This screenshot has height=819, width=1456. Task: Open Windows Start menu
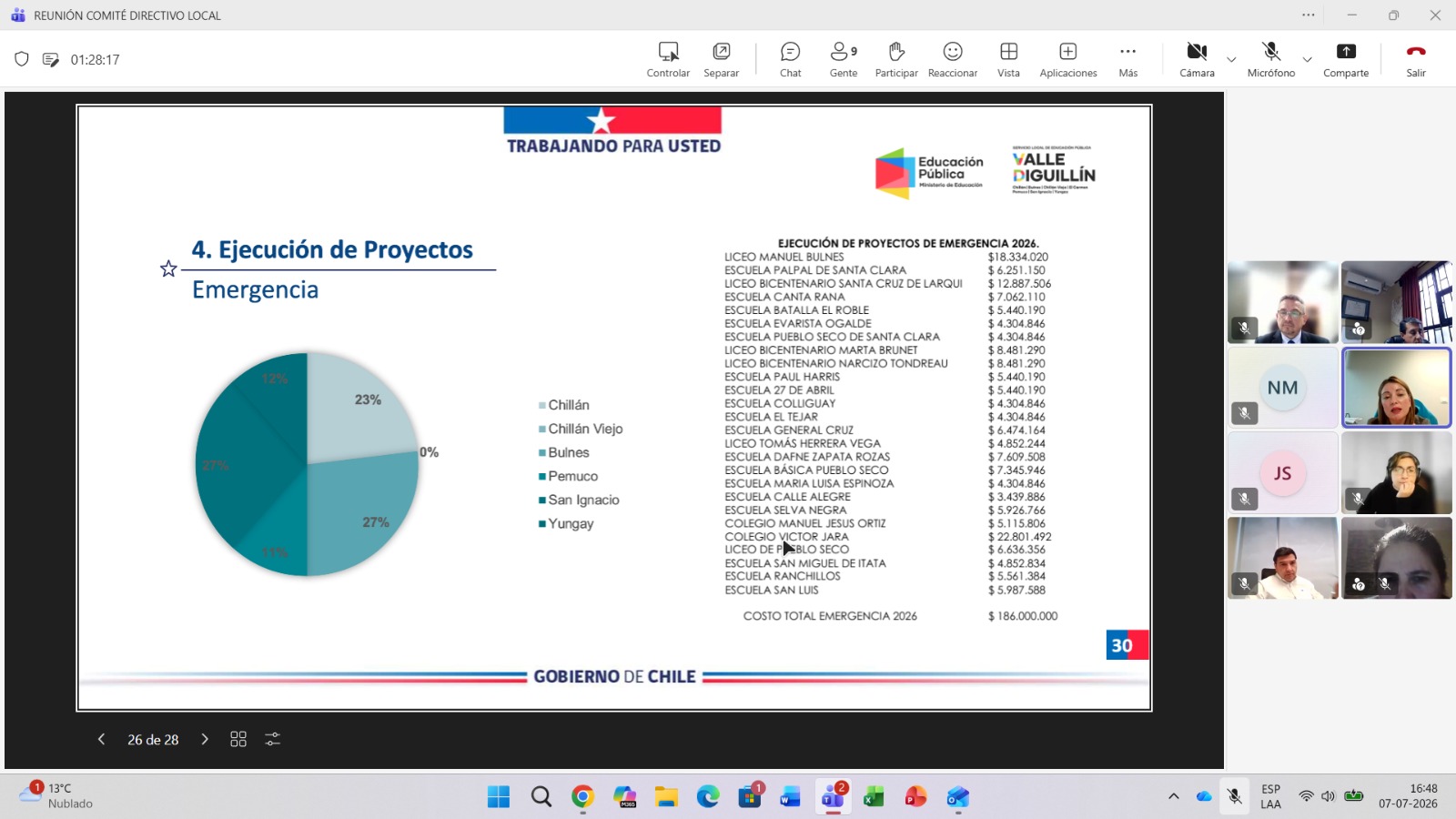coord(499,797)
